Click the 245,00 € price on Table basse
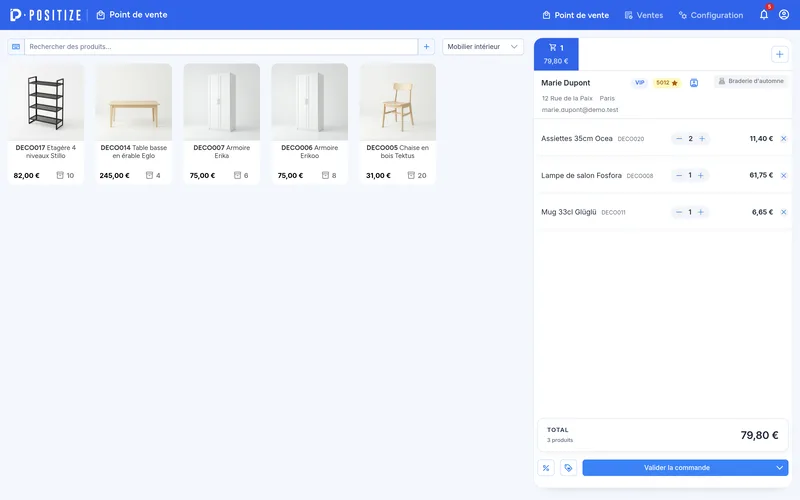800x500 pixels. point(114,176)
